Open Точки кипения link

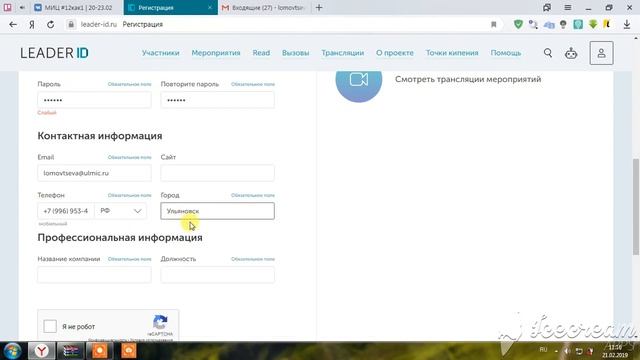click(x=452, y=53)
